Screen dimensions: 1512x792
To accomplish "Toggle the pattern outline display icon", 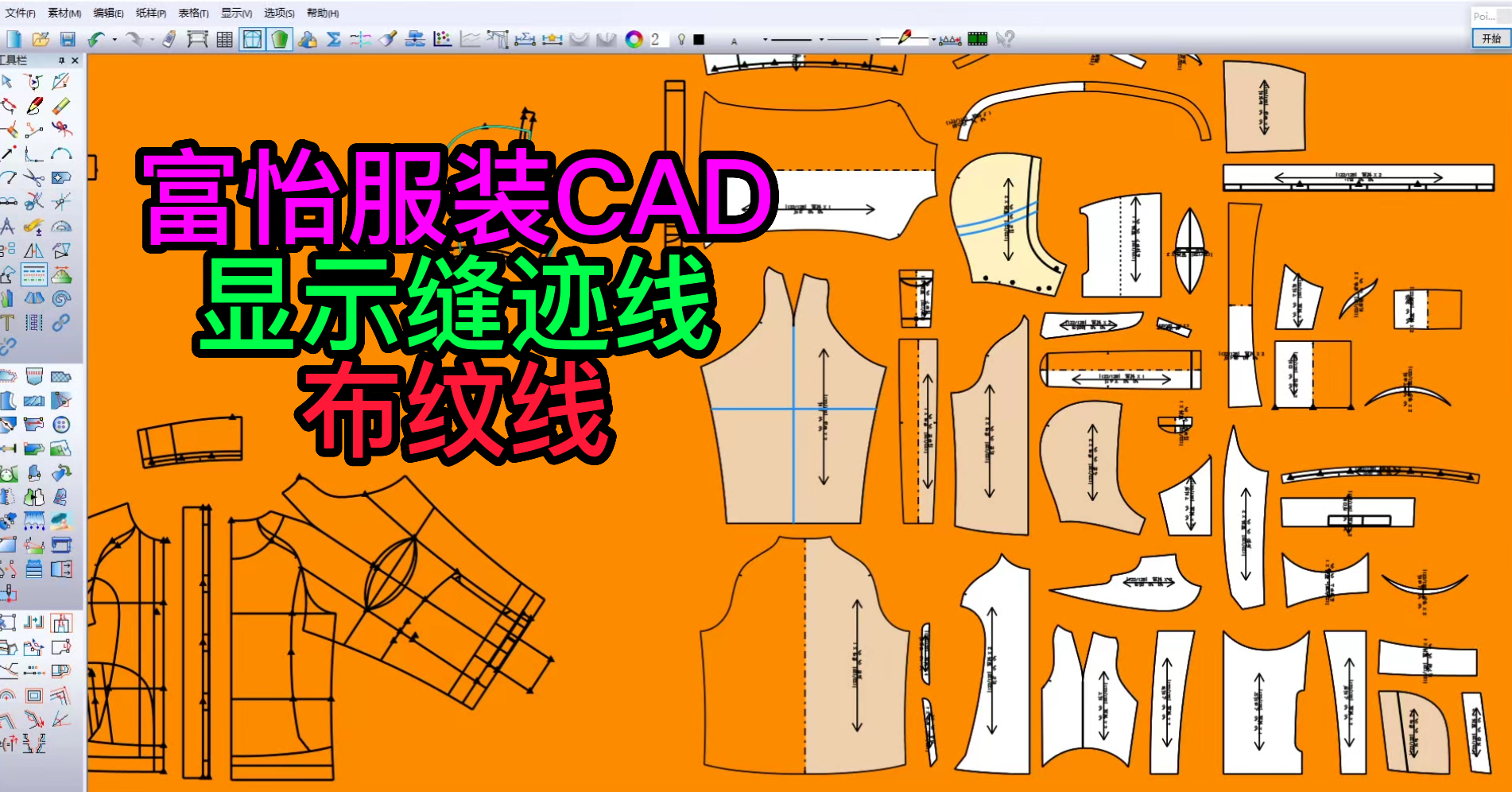I will [x=252, y=39].
